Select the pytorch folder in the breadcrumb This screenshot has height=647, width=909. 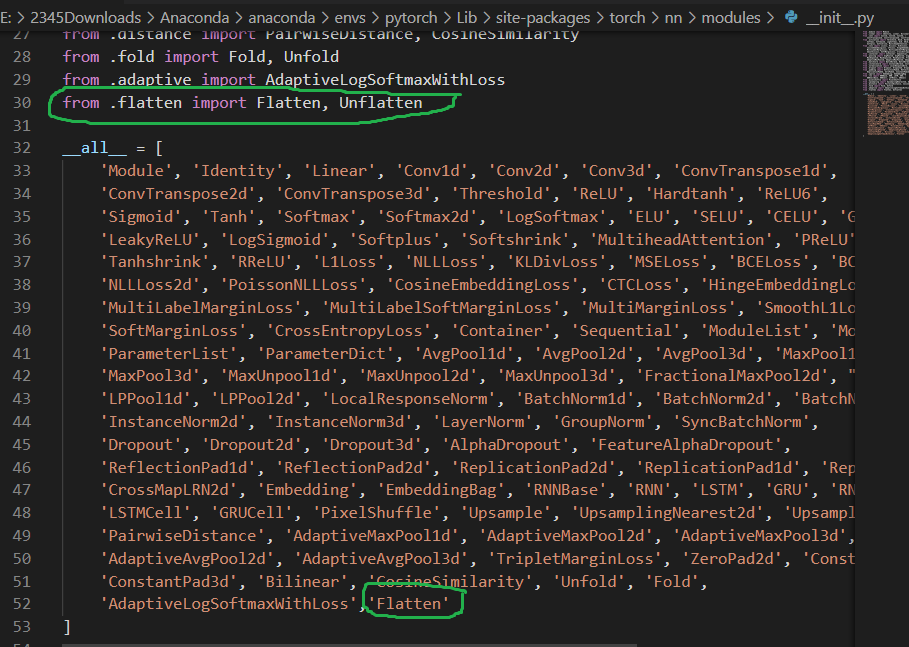click(411, 17)
